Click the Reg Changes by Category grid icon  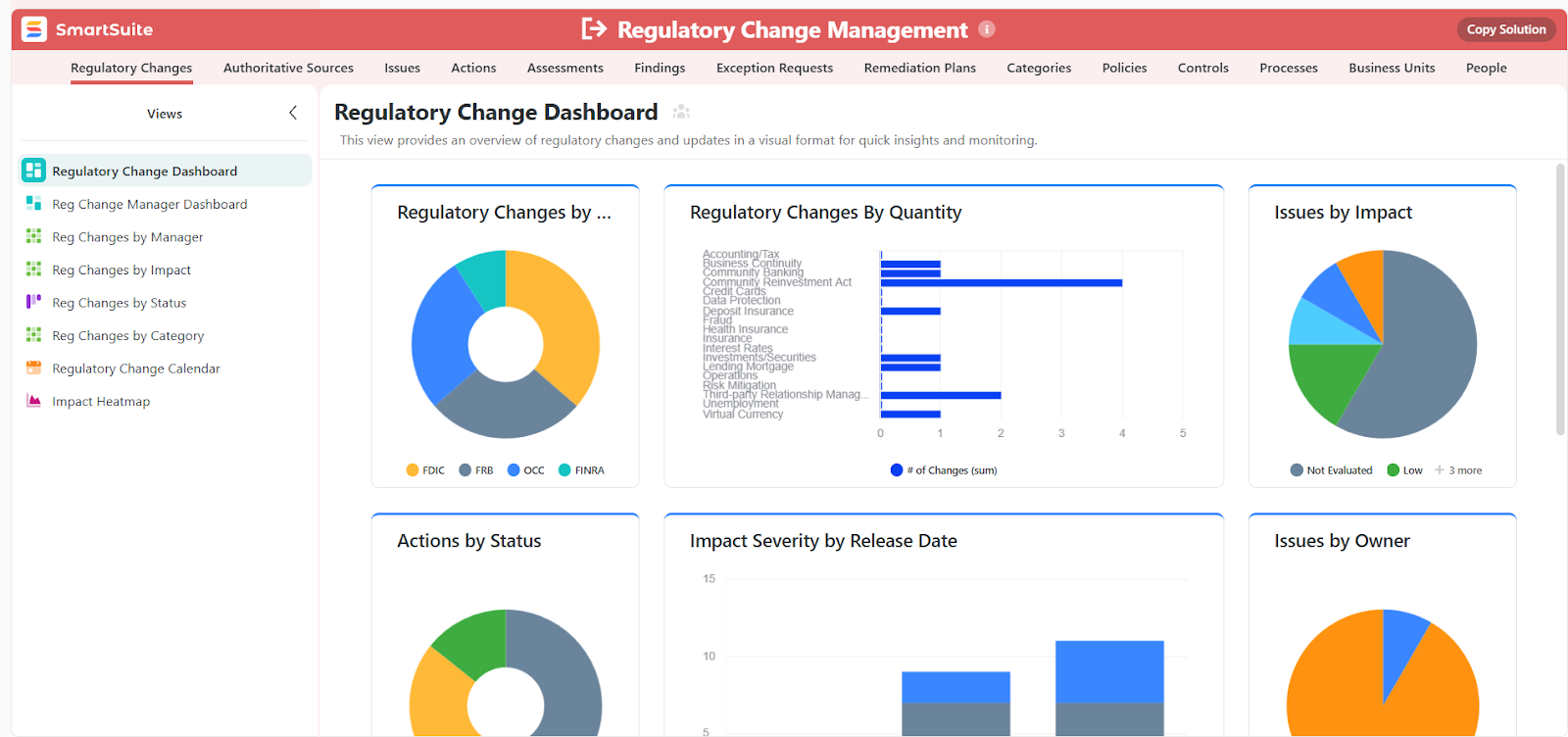(34, 335)
